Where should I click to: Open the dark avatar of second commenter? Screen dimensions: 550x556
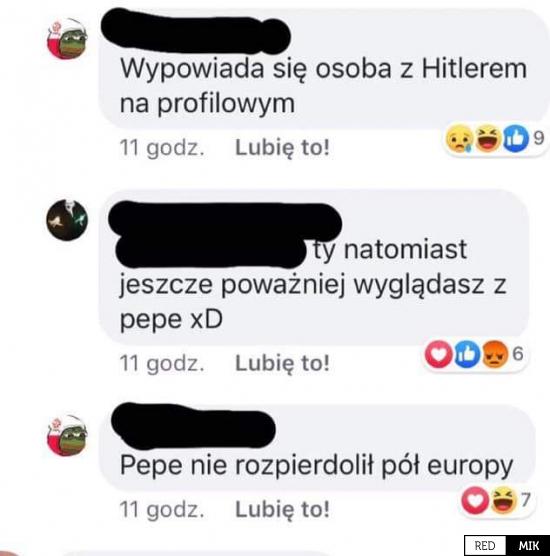67,220
